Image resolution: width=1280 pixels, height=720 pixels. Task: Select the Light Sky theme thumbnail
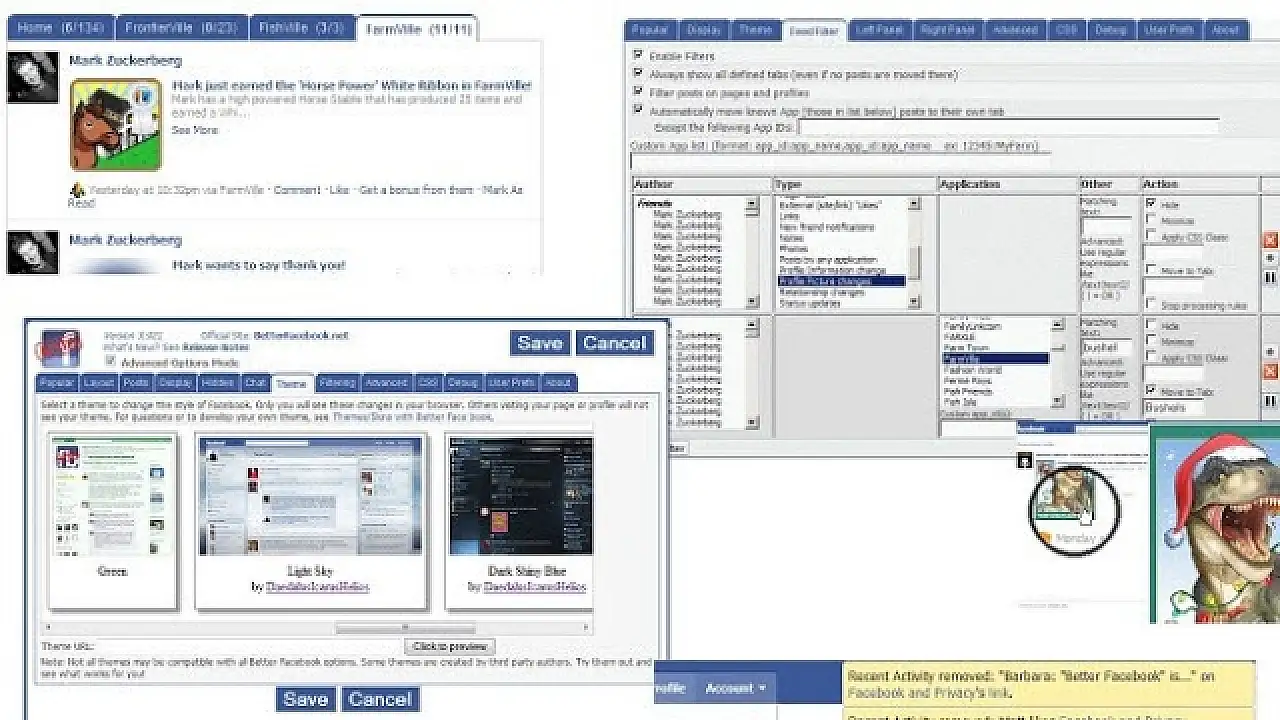(311, 521)
